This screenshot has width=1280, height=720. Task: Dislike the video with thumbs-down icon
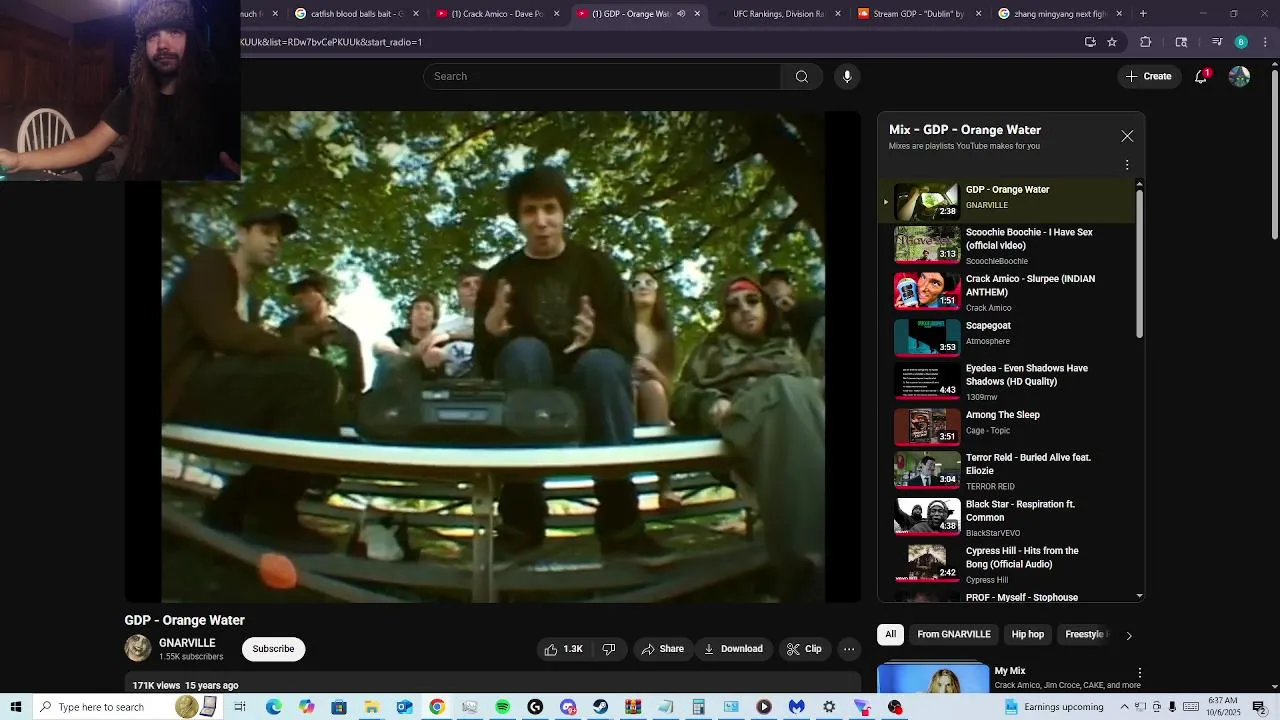[609, 649]
